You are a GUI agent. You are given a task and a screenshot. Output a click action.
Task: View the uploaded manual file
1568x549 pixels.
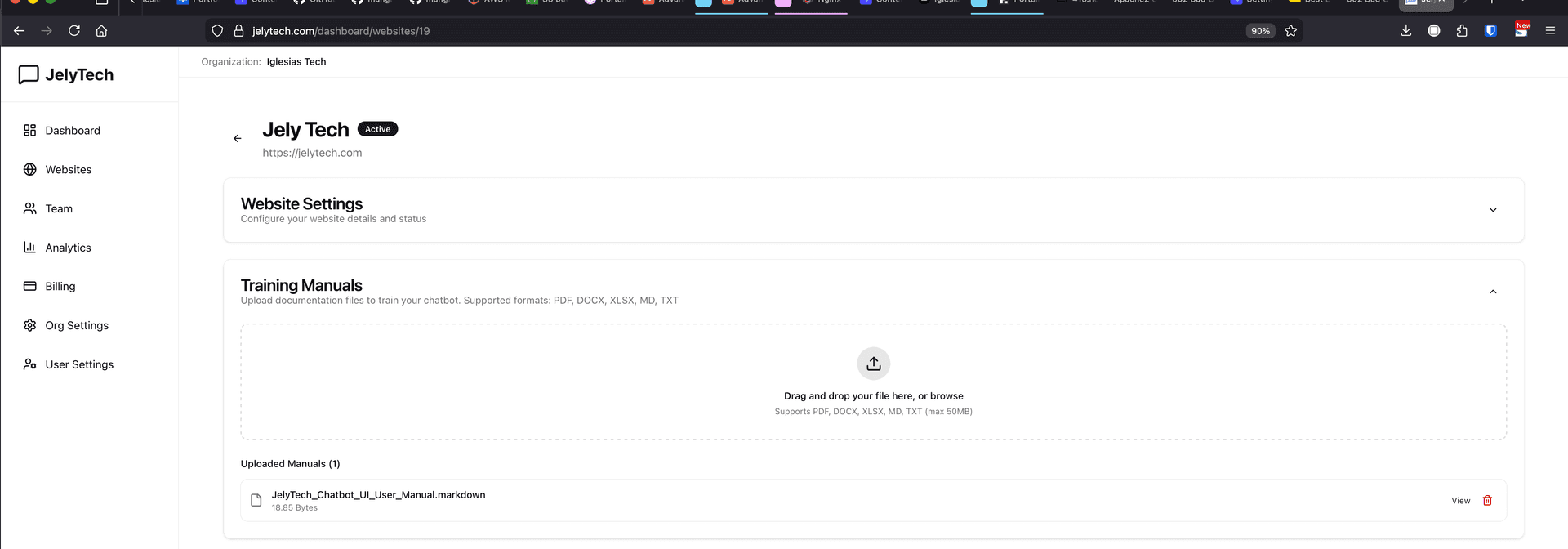(1460, 501)
